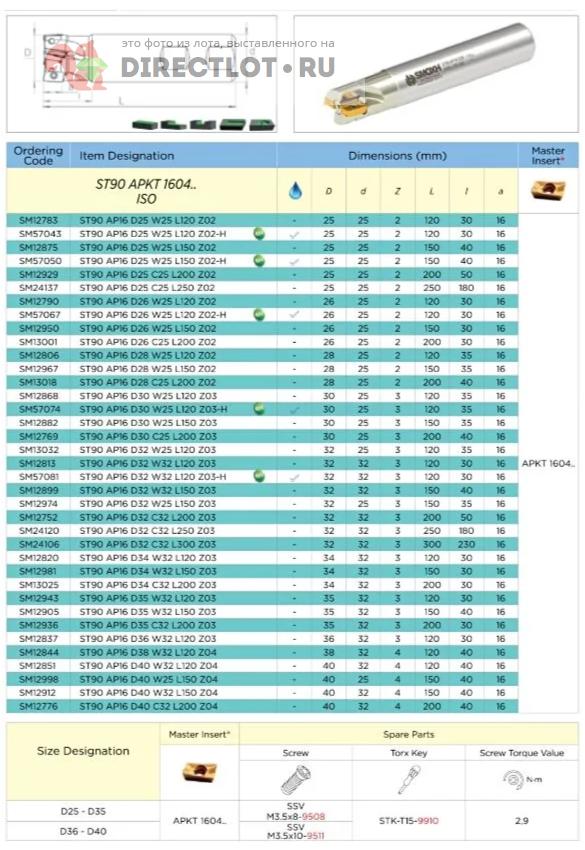The height and width of the screenshot is (850, 585).
Task: Click the blue coolant droplet icon
Action: coord(295,190)
